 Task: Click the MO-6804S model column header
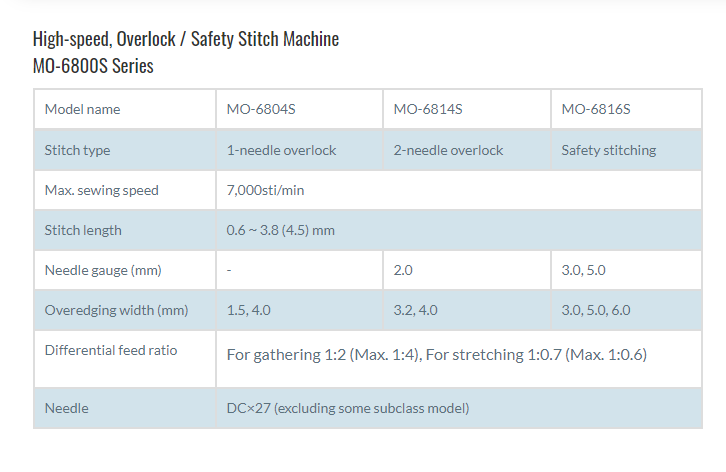pos(261,109)
